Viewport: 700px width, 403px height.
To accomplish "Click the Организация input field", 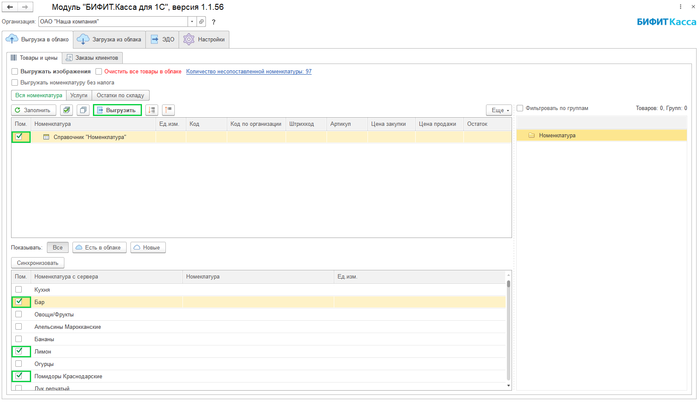I will tap(112, 21).
